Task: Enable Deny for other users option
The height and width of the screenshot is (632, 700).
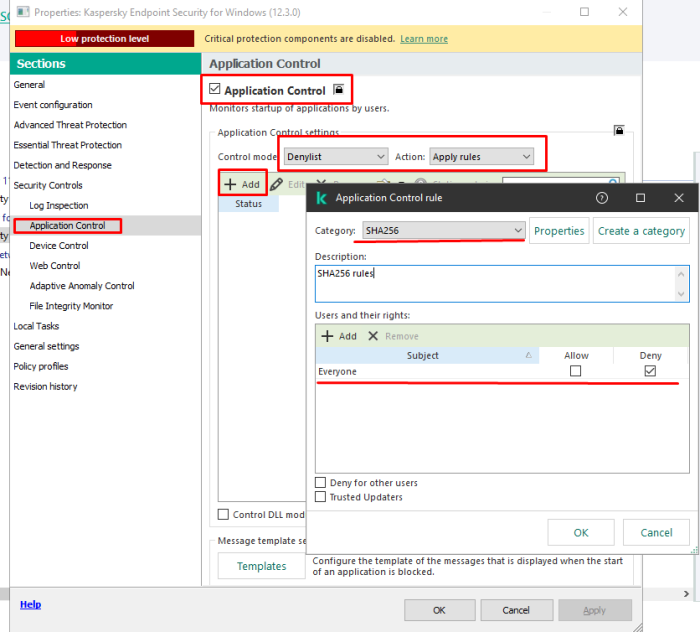Action: [321, 483]
